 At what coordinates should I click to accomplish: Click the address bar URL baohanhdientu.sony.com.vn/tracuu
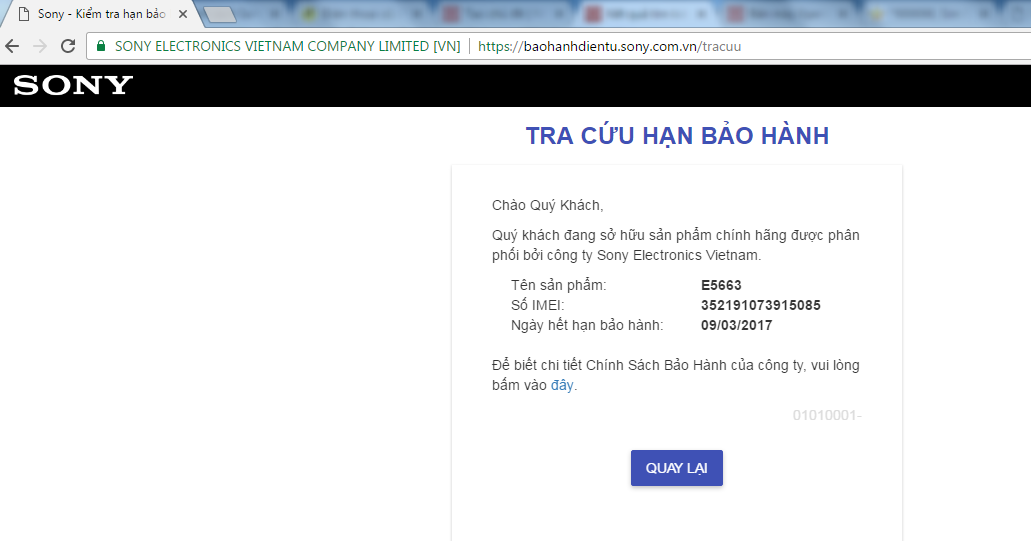[610, 47]
